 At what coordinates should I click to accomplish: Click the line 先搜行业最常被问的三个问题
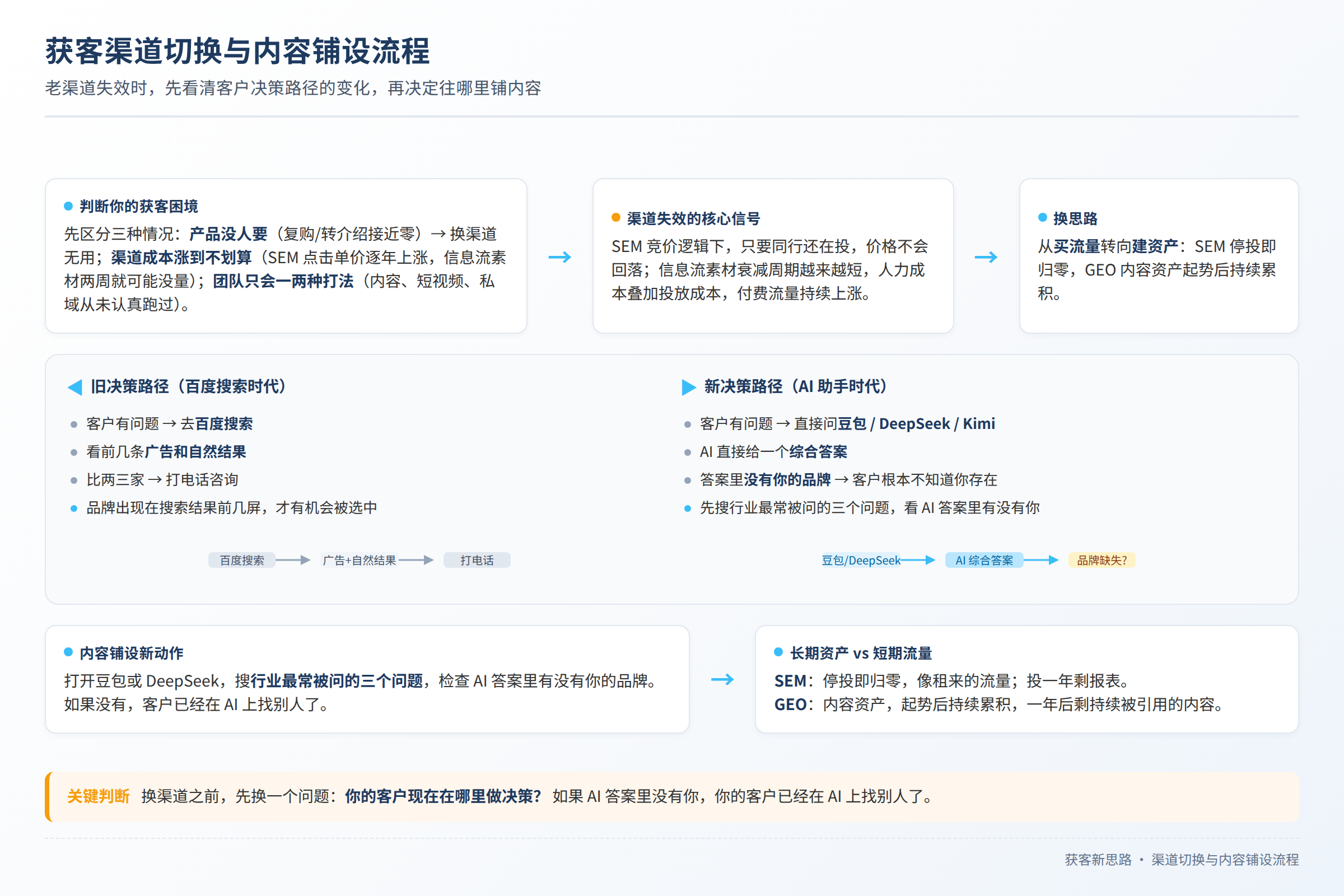869,507
